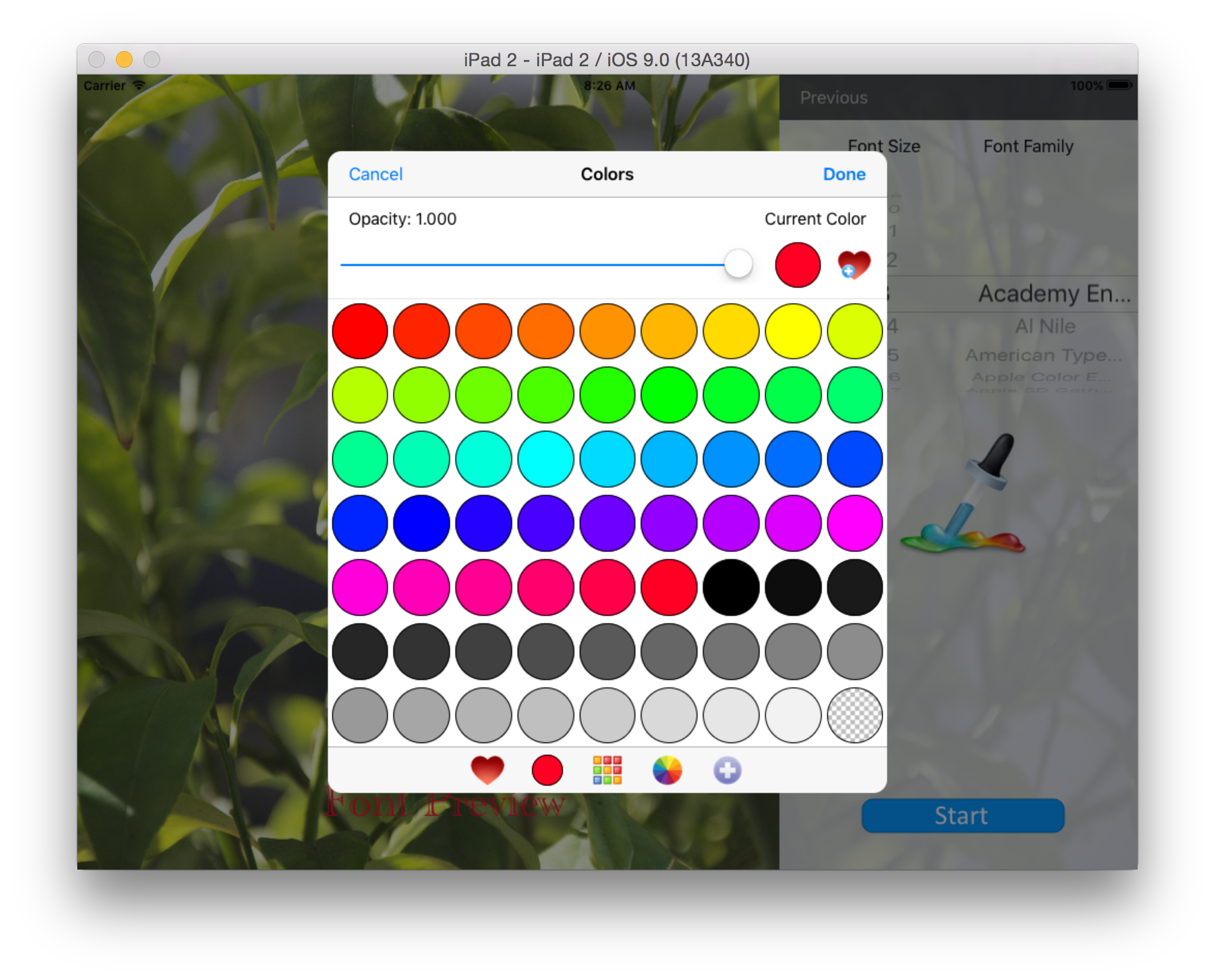Select font size 5 in picker
The height and width of the screenshot is (980, 1215).
point(893,355)
